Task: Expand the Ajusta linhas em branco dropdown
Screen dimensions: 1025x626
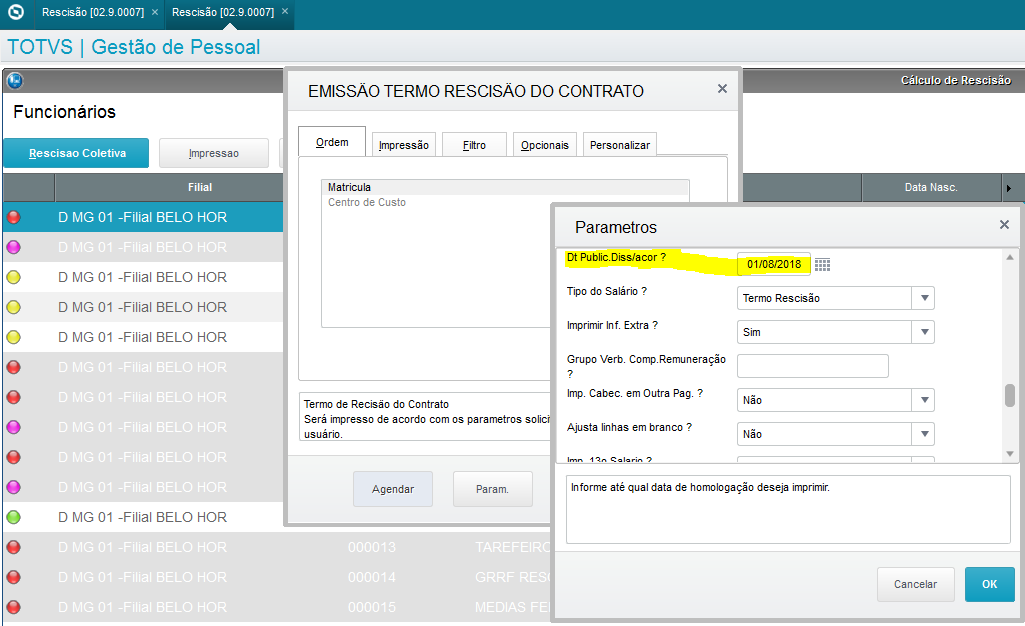Action: [924, 434]
